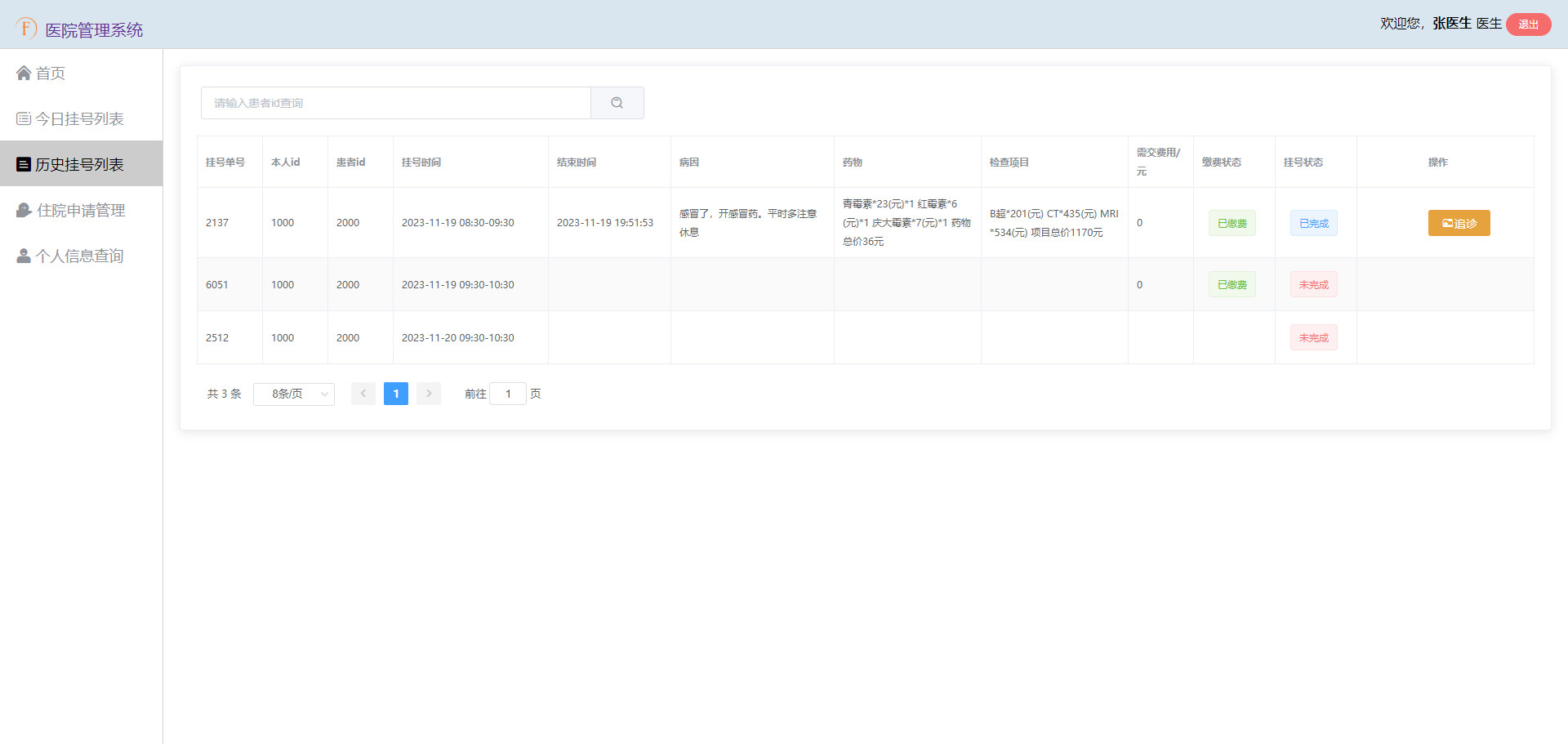Click the B超 examination items cell
Image resolution: width=1568 pixels, height=744 pixels.
(x=1054, y=223)
